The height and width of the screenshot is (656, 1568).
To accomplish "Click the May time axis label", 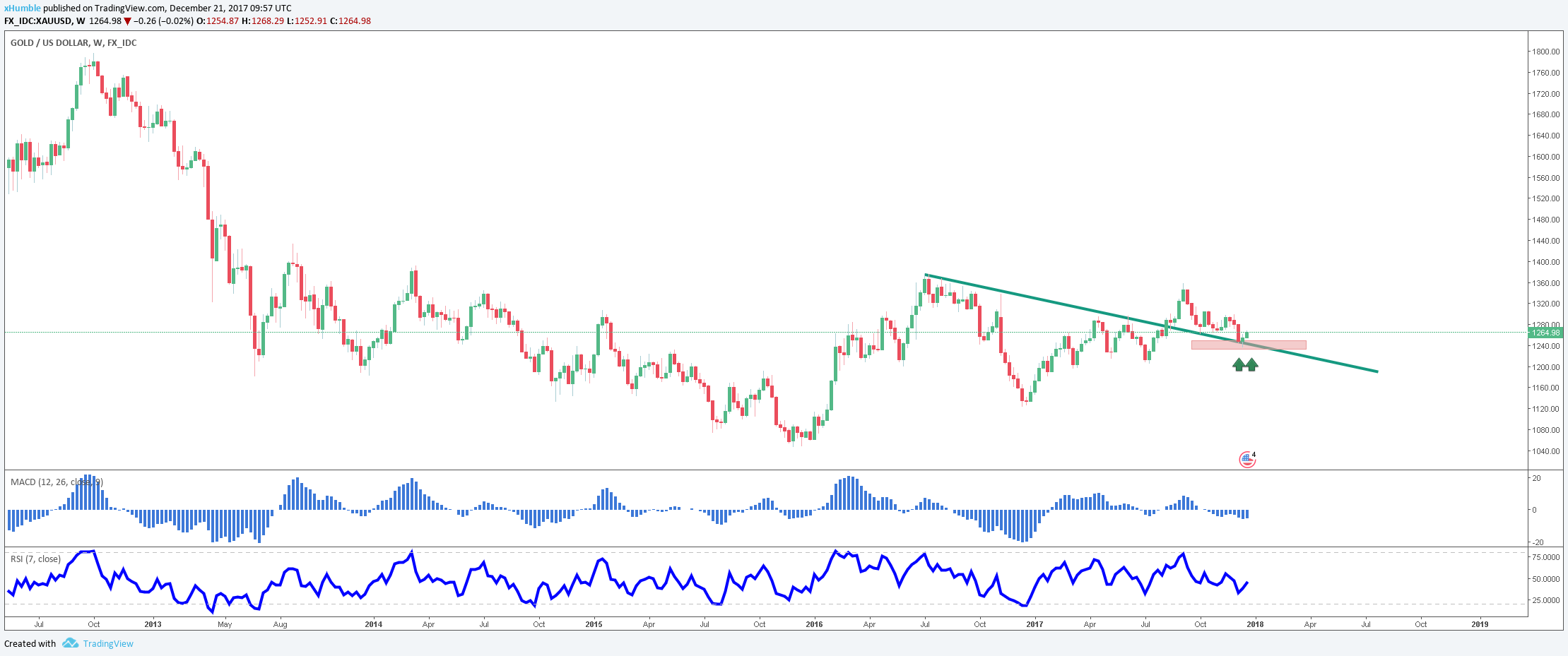I will 225,624.
